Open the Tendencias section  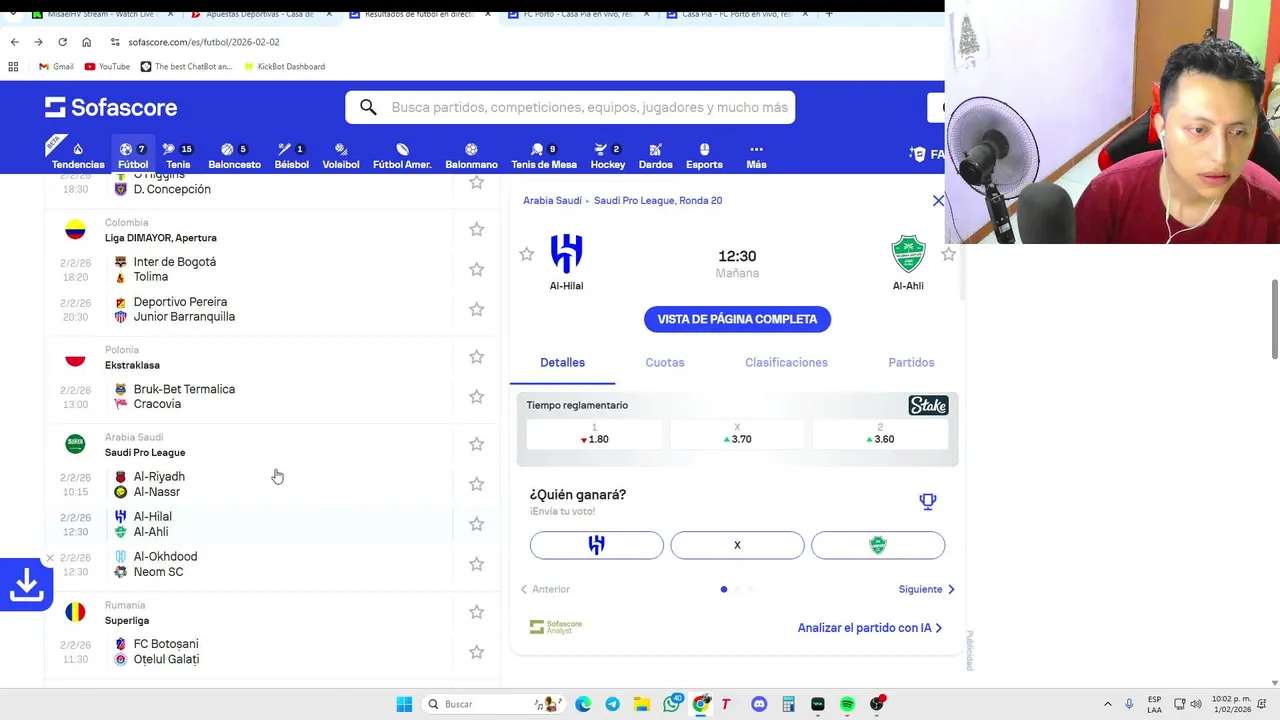[77, 155]
